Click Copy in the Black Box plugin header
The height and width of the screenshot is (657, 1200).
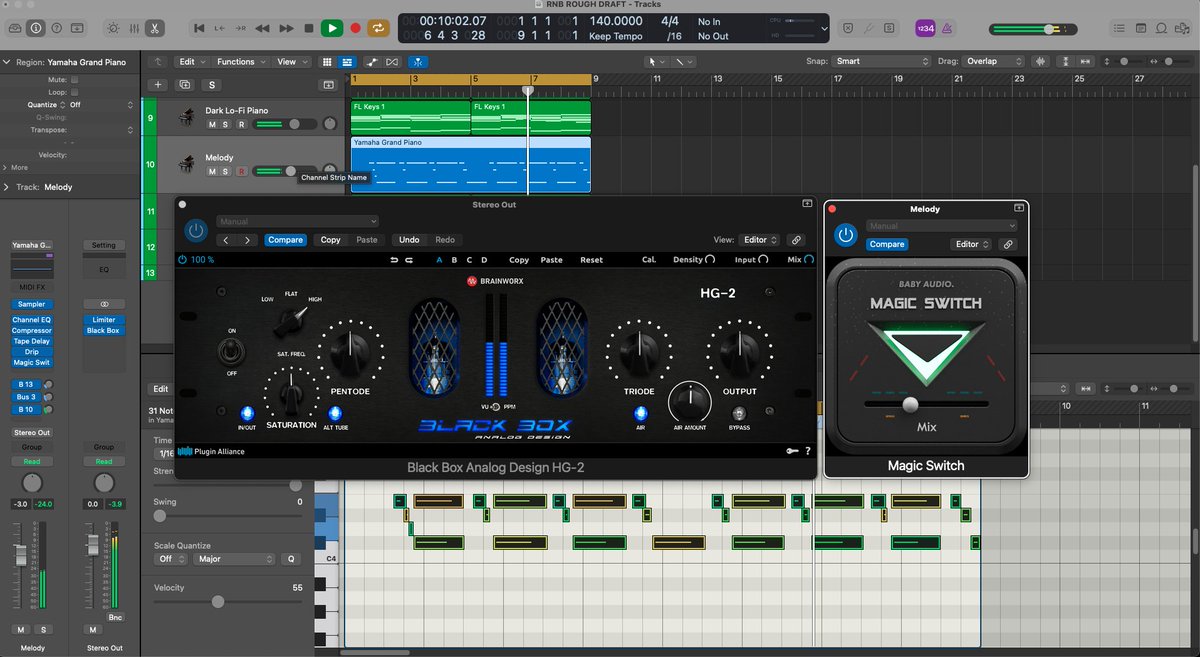(x=330, y=240)
